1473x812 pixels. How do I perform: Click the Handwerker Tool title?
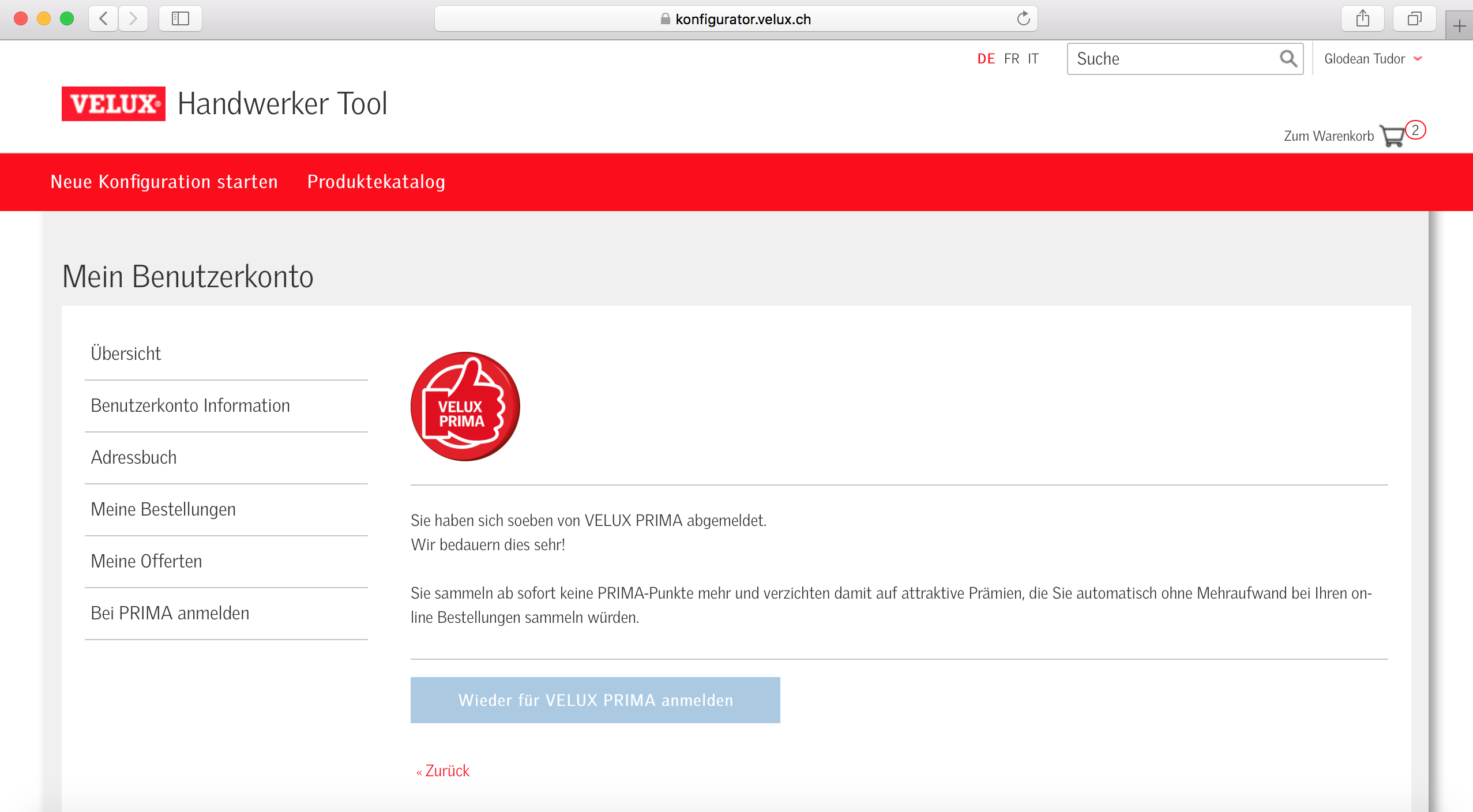pyautogui.click(x=283, y=104)
